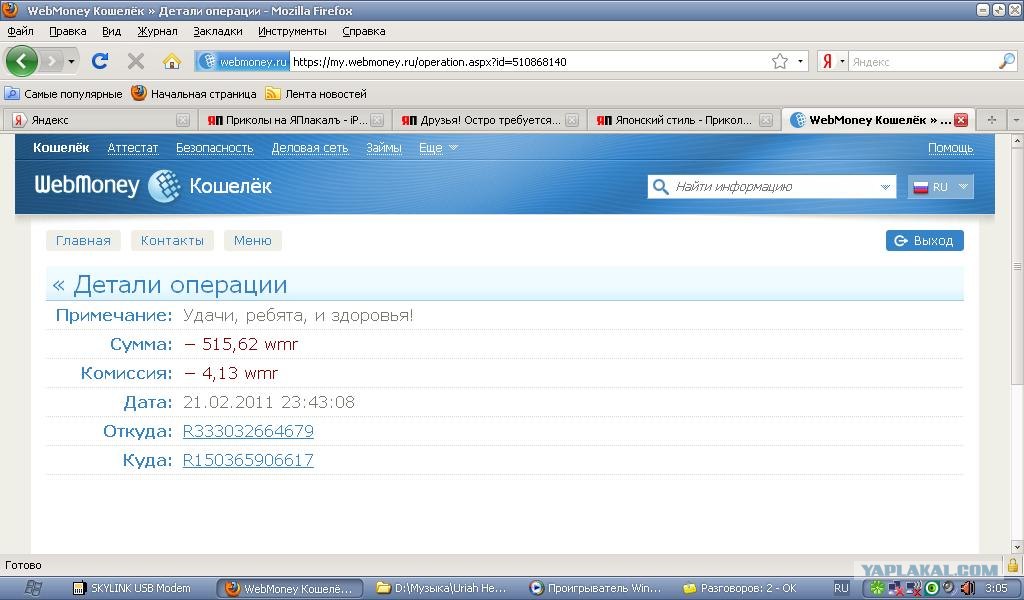This screenshot has width=1024, height=600.
Task: Open the Вид menu
Action: 112,31
